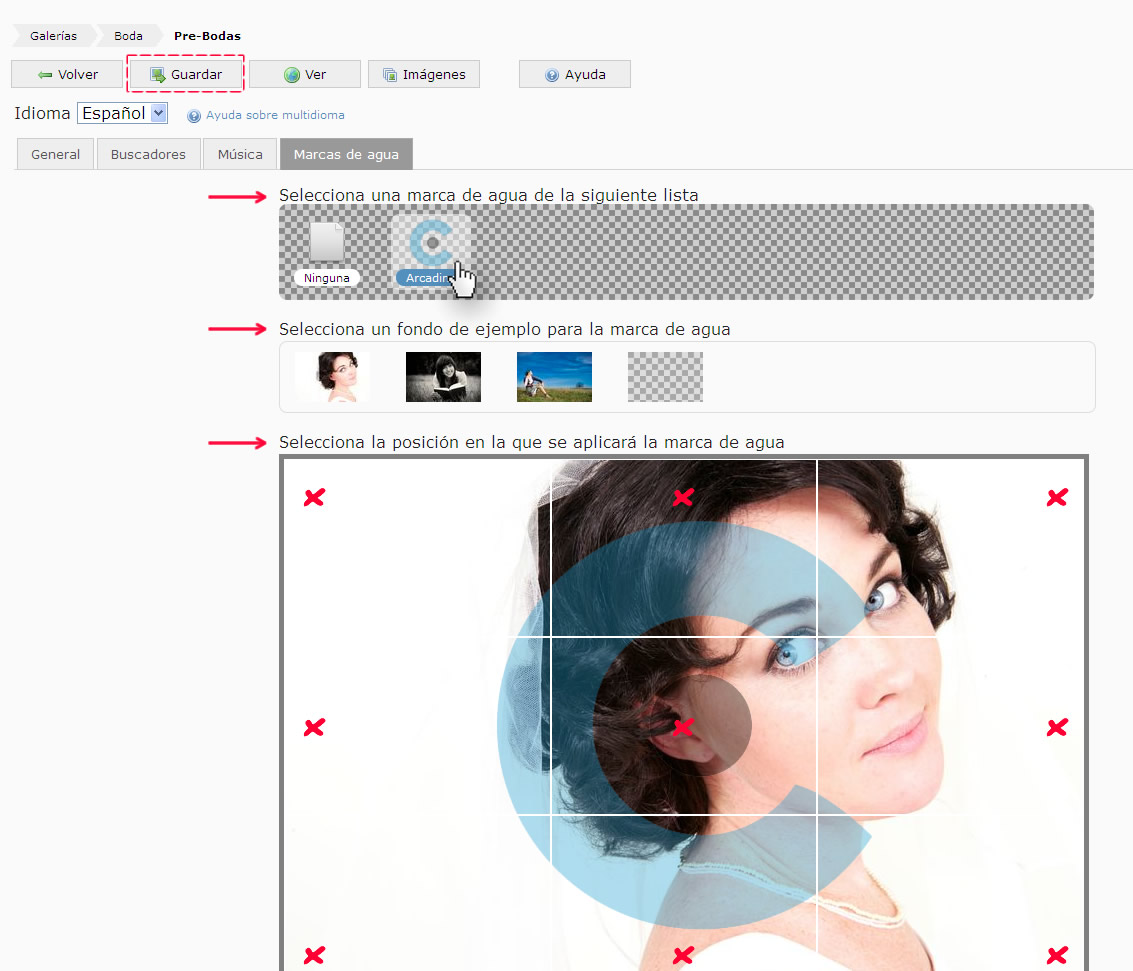Go to Boda breadcrumb

(x=128, y=35)
